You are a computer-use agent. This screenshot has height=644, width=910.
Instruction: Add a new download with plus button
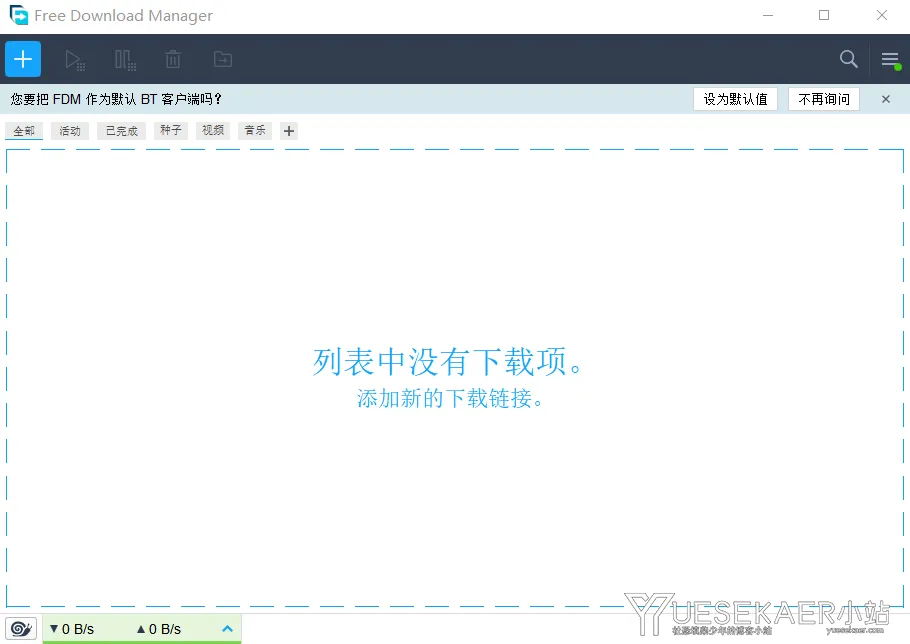pos(23,59)
